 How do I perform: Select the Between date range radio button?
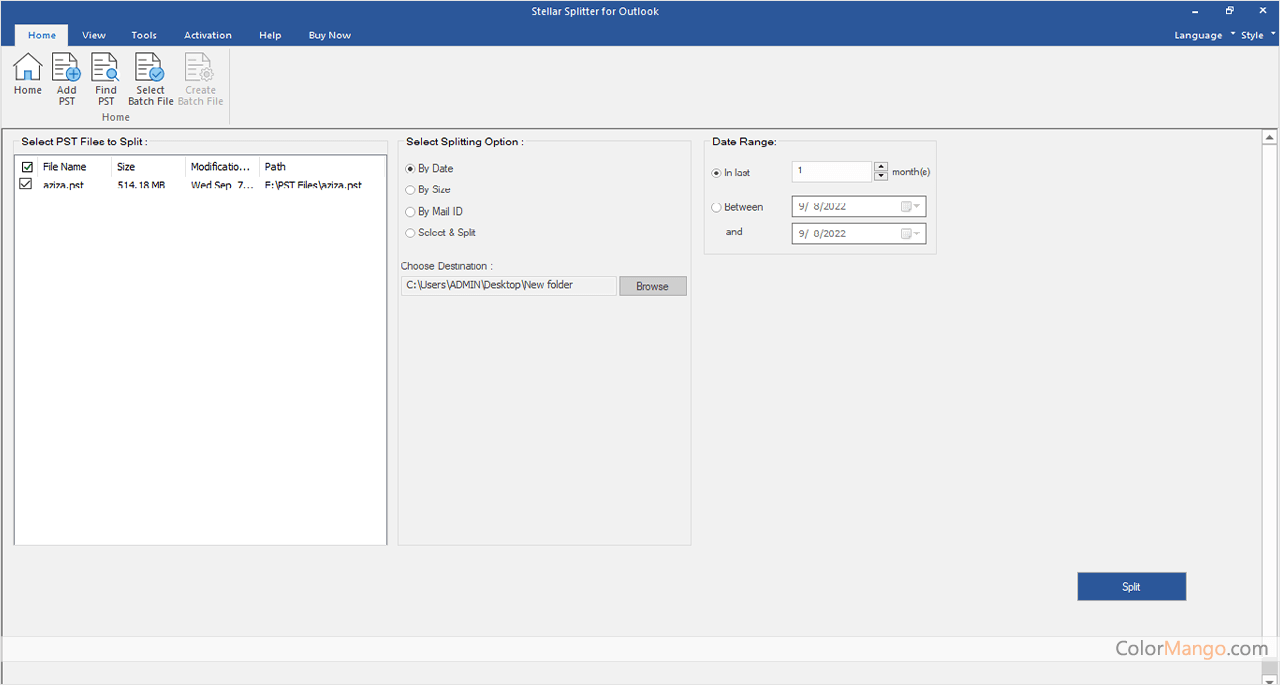(716, 207)
